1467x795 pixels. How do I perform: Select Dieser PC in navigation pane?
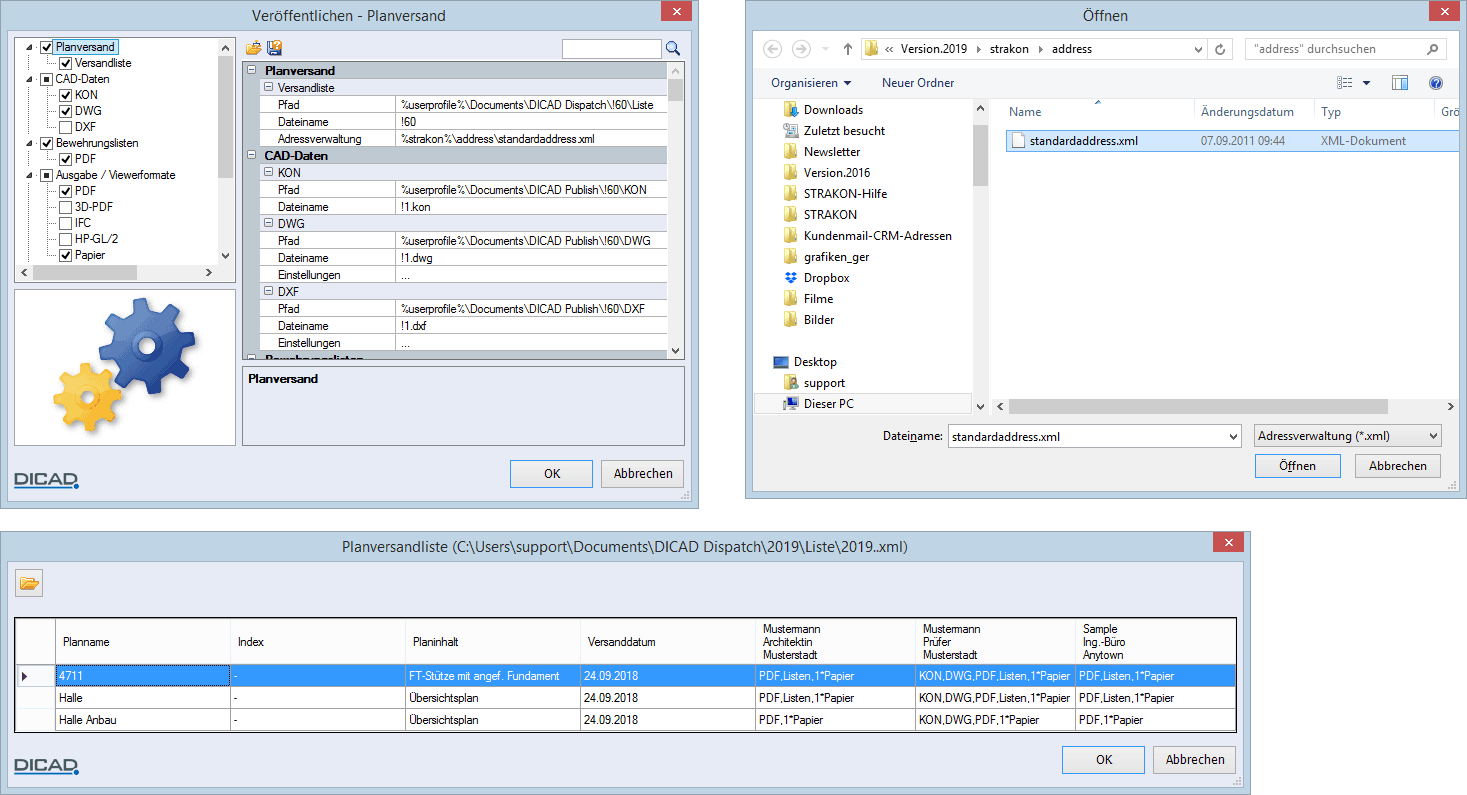(x=819, y=404)
